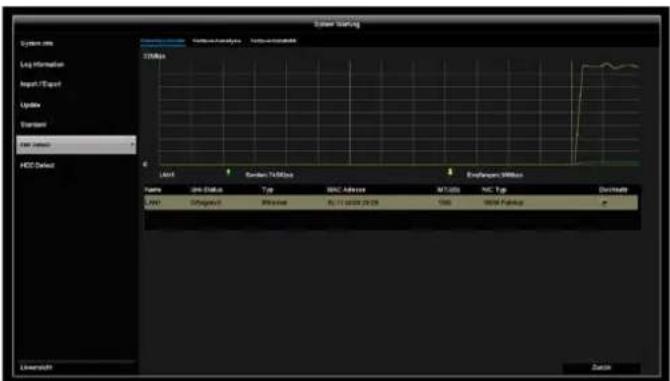This screenshot has height=381, width=670.
Task: Click the MAC Adresse column header
Action: point(346,190)
